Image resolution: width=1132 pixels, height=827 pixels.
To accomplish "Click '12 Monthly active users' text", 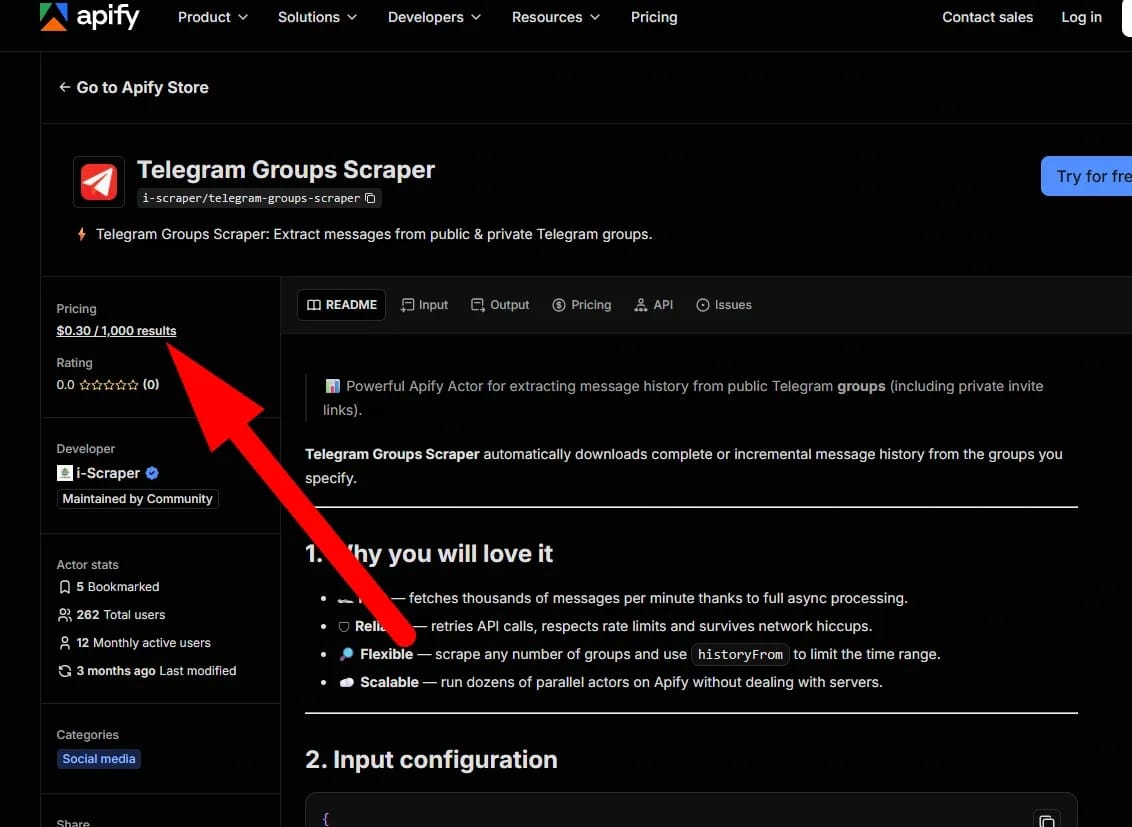I will [x=144, y=643].
